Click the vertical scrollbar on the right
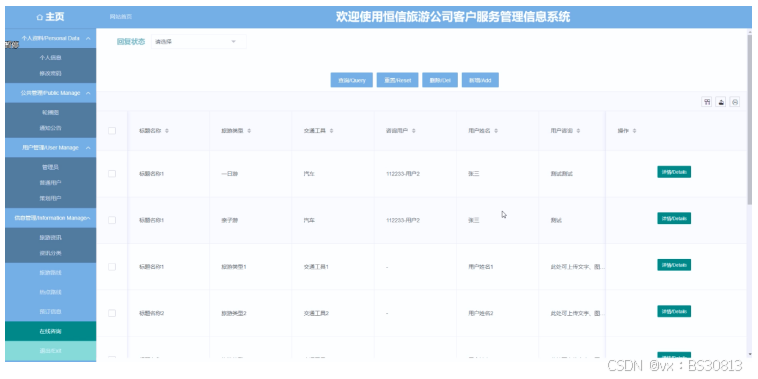Image resolution: width=758 pixels, height=379 pixels. point(750,118)
